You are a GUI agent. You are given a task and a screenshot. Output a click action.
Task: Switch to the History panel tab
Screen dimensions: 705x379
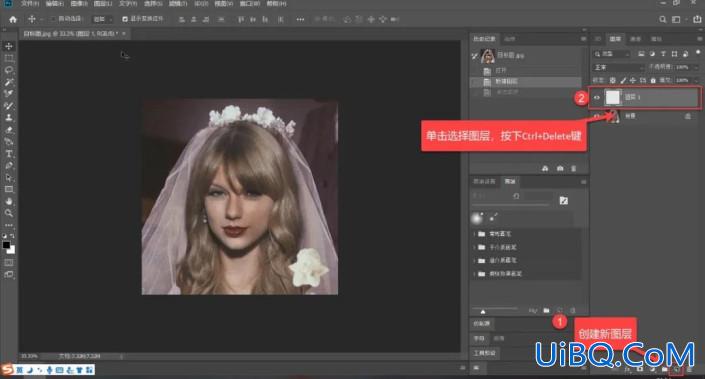[x=484, y=39]
